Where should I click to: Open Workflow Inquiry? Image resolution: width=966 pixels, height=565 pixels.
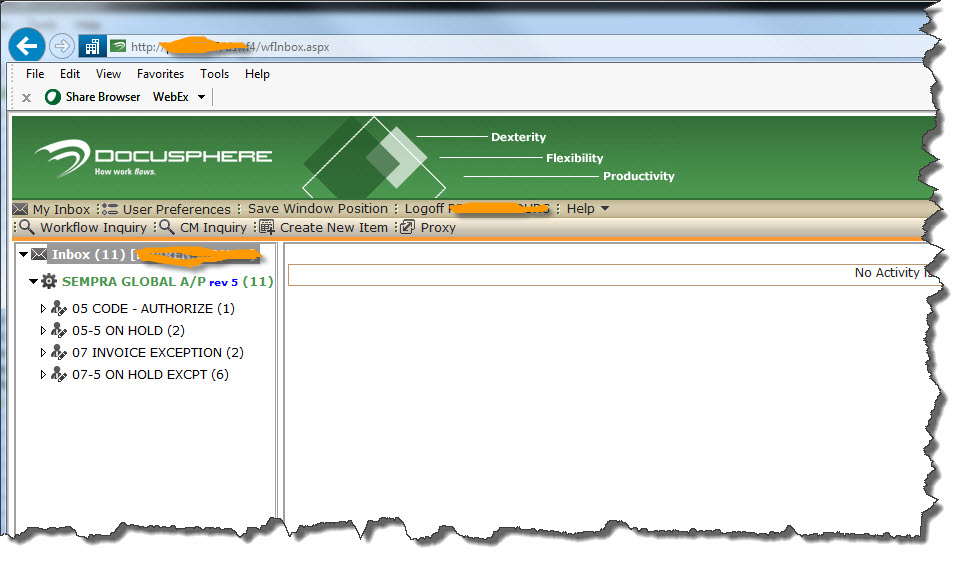[94, 228]
